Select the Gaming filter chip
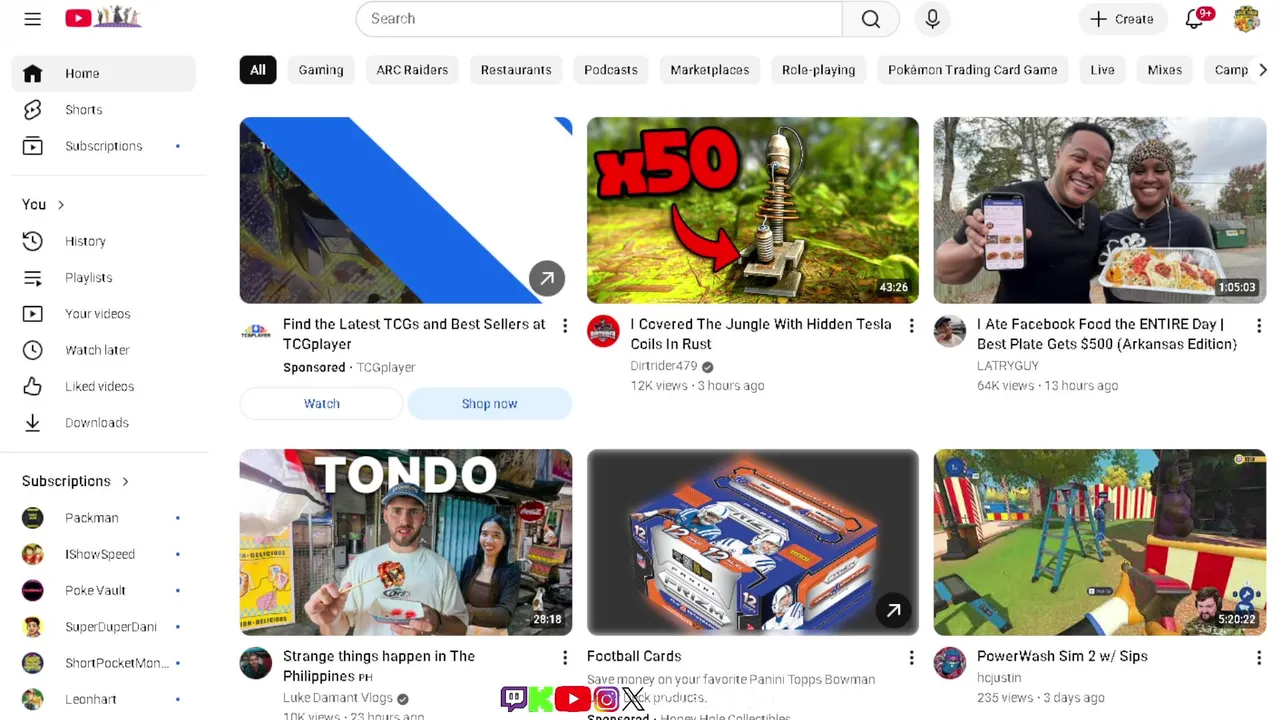The image size is (1280, 720). (x=321, y=70)
